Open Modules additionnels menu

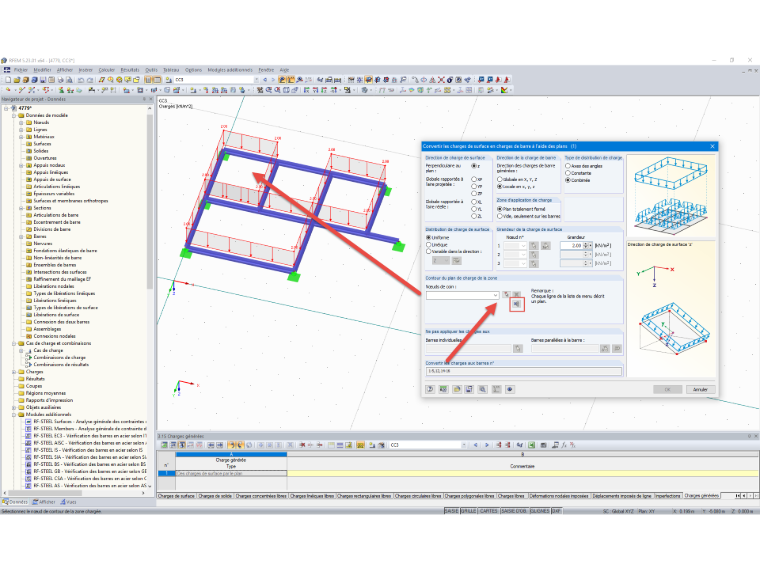(230, 70)
